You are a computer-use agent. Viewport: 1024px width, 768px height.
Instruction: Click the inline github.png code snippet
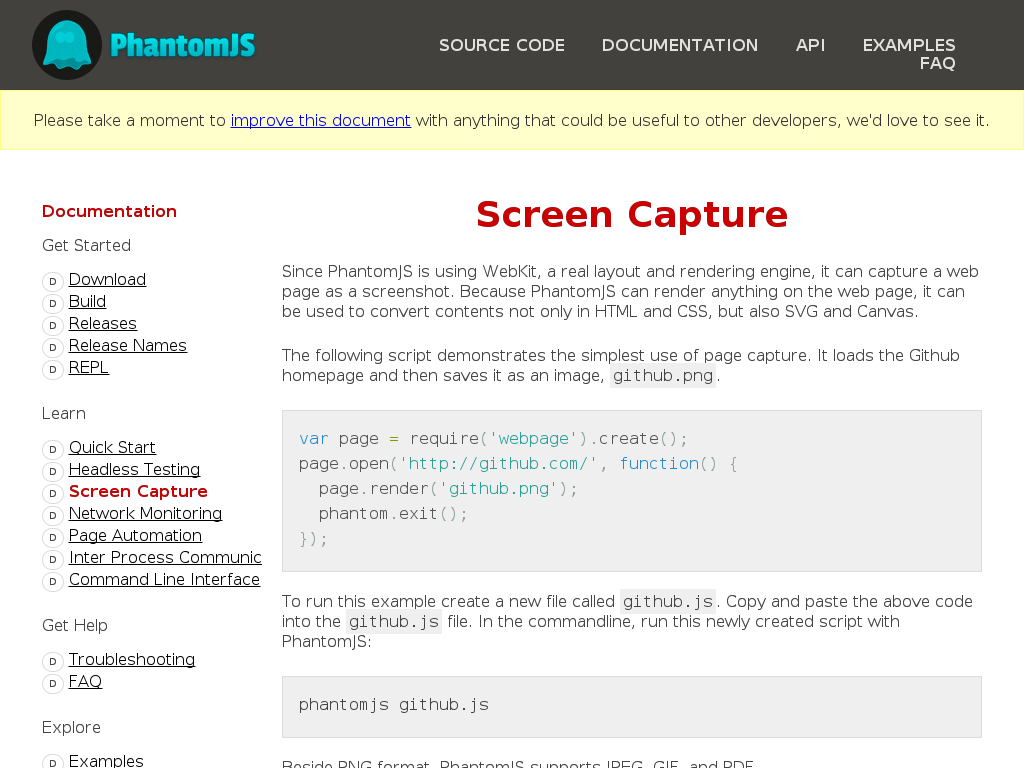[x=663, y=376]
